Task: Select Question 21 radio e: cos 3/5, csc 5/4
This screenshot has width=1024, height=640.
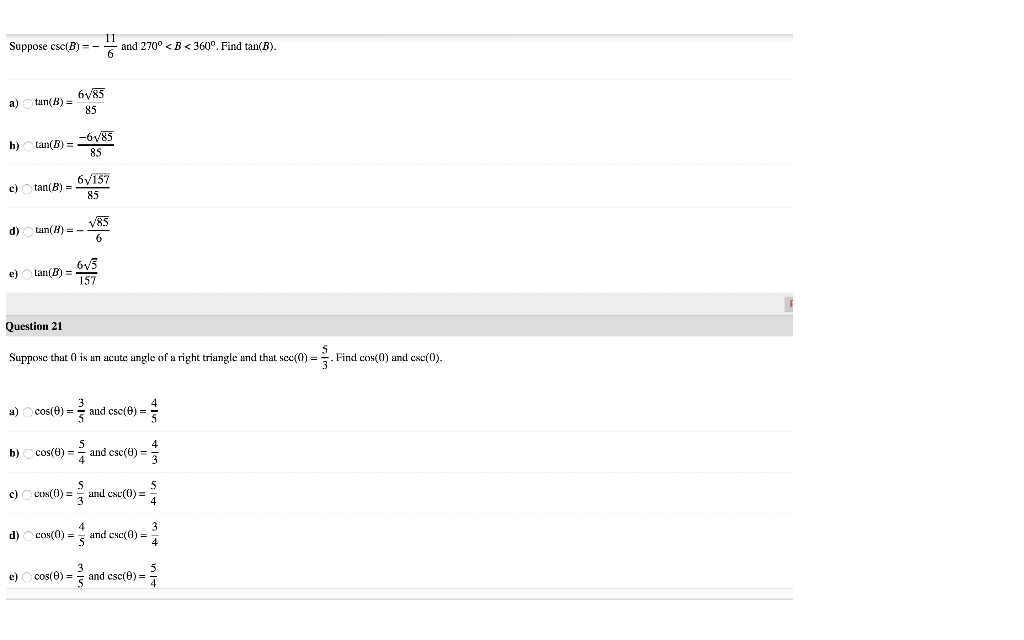Action: click(27, 577)
